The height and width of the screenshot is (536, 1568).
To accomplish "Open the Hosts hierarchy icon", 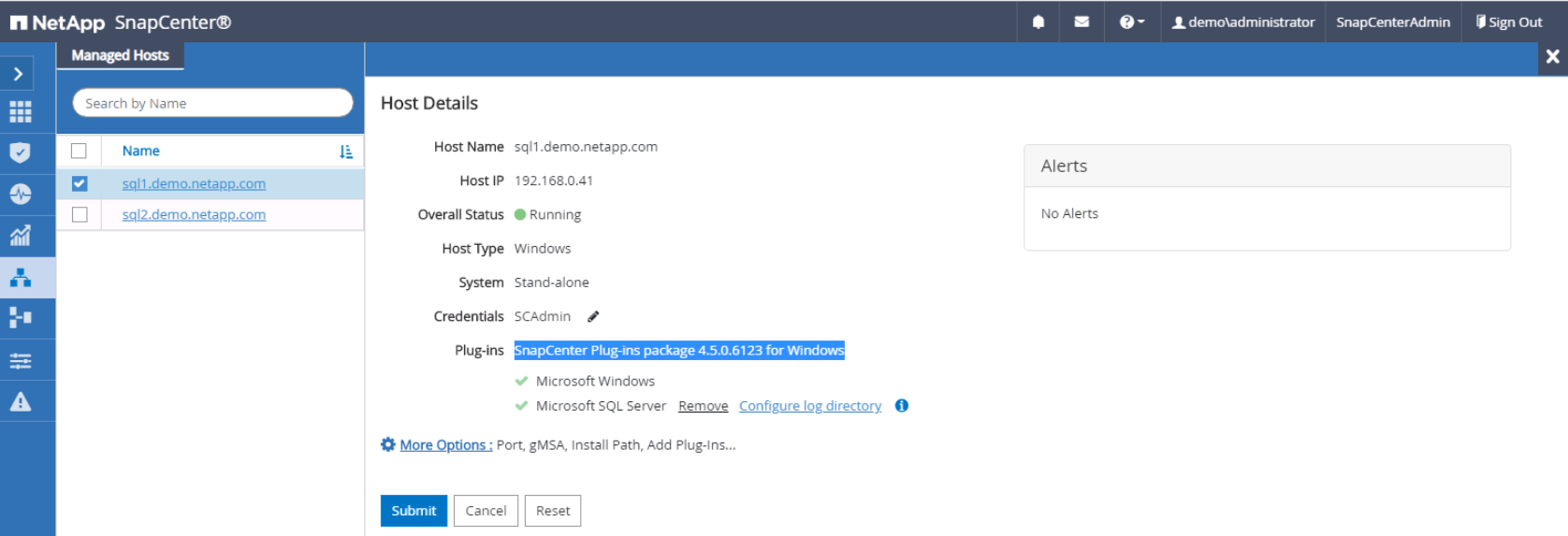I will [x=20, y=278].
